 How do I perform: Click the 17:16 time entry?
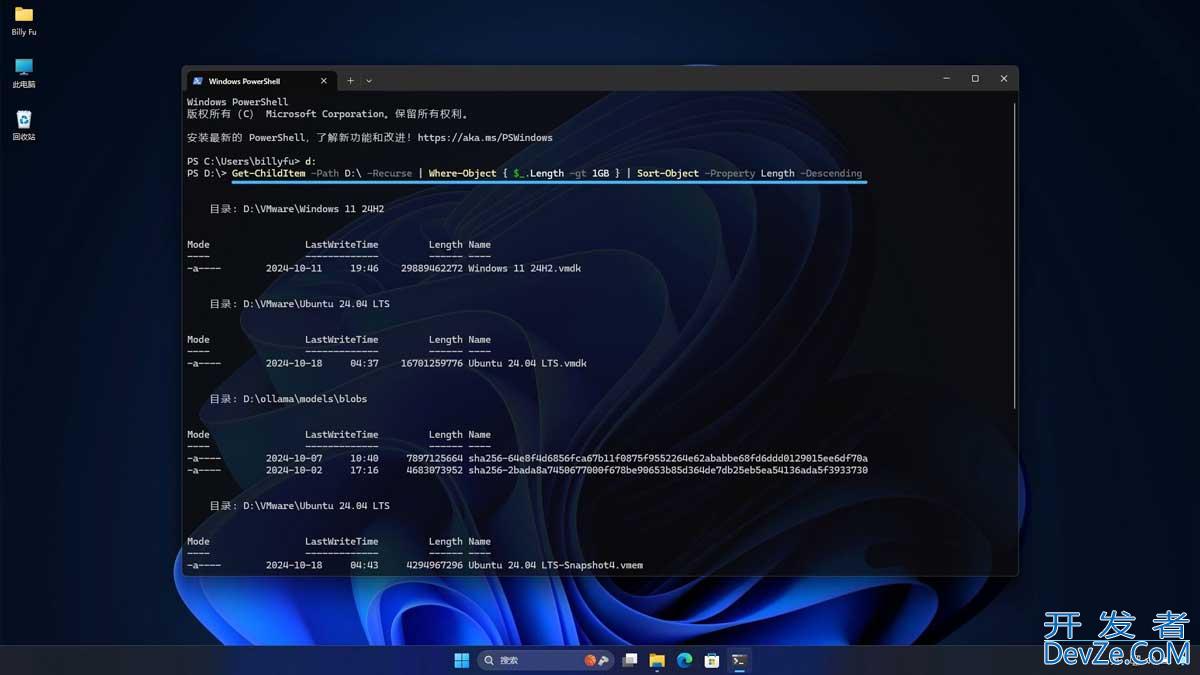(x=365, y=471)
